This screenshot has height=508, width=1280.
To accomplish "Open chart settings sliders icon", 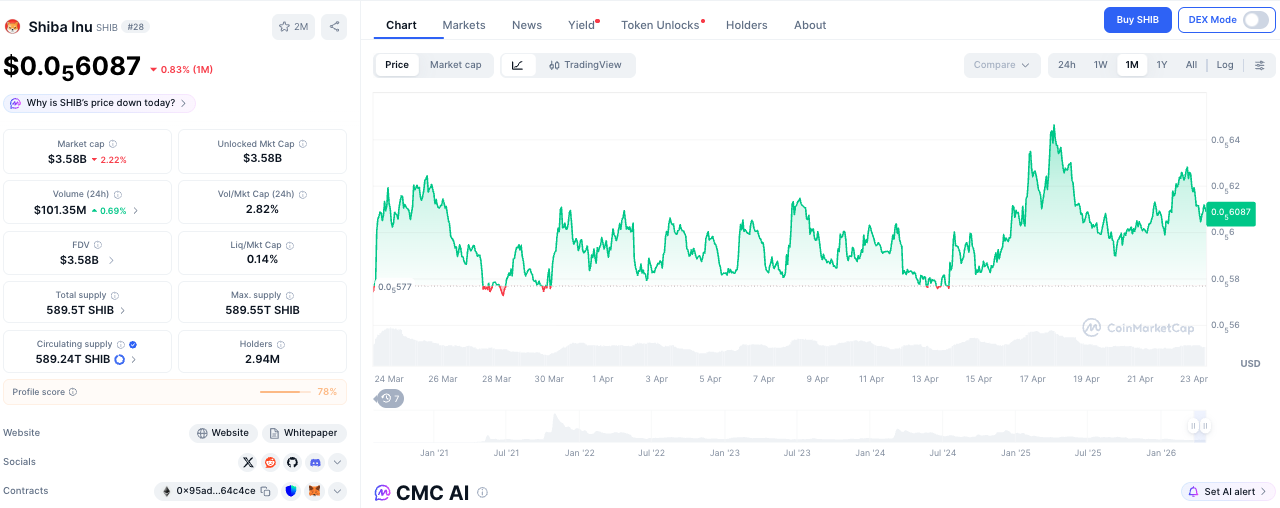I will tap(1259, 65).
